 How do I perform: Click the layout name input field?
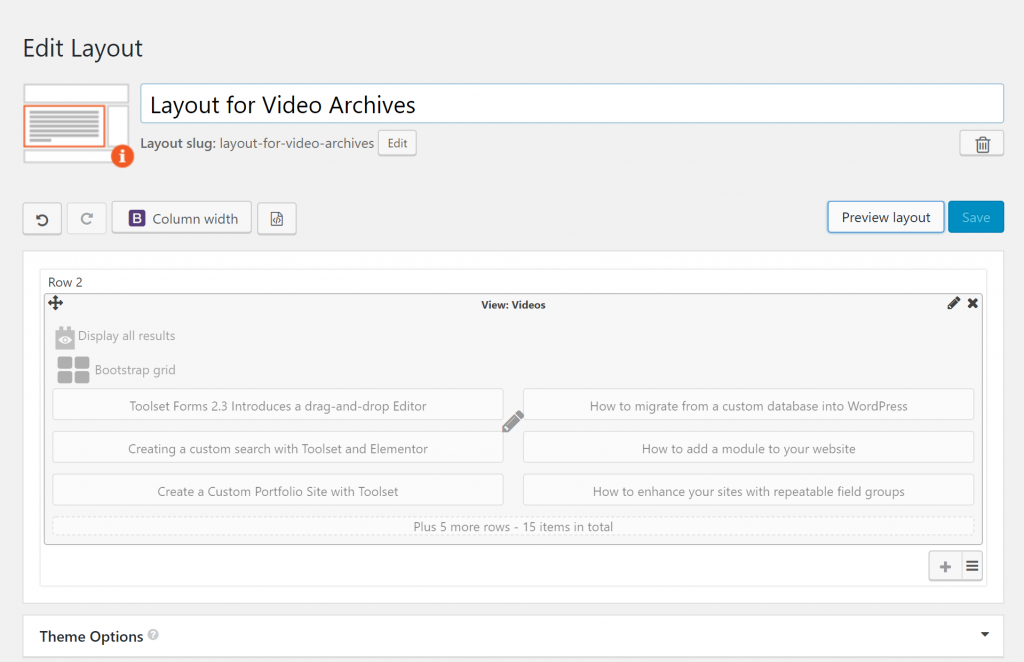(x=571, y=104)
